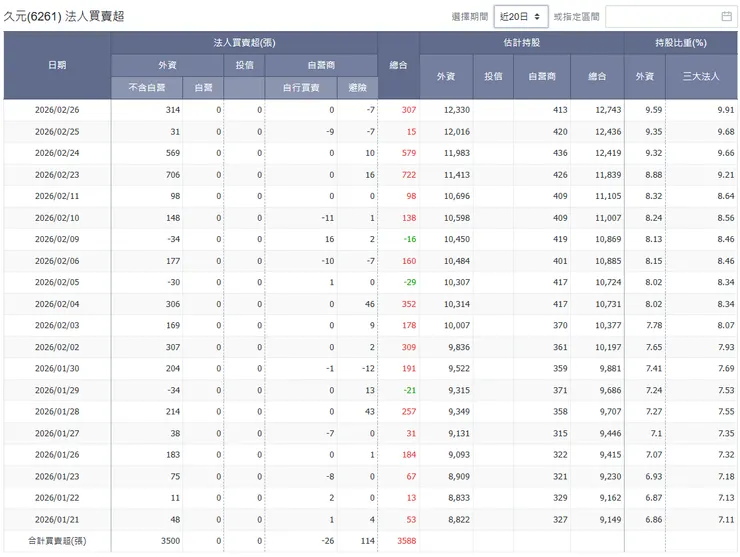This screenshot has height=557, width=740.
Task: Click the total value 3588
Action: (406, 541)
